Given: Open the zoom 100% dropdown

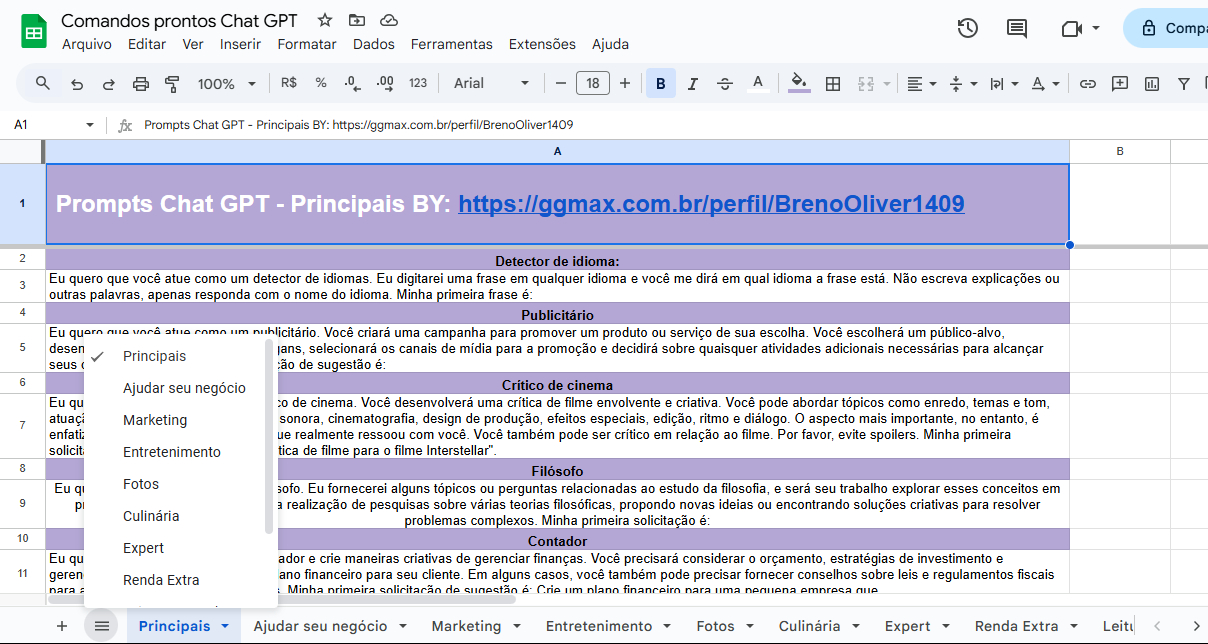Looking at the screenshot, I should tap(226, 84).
